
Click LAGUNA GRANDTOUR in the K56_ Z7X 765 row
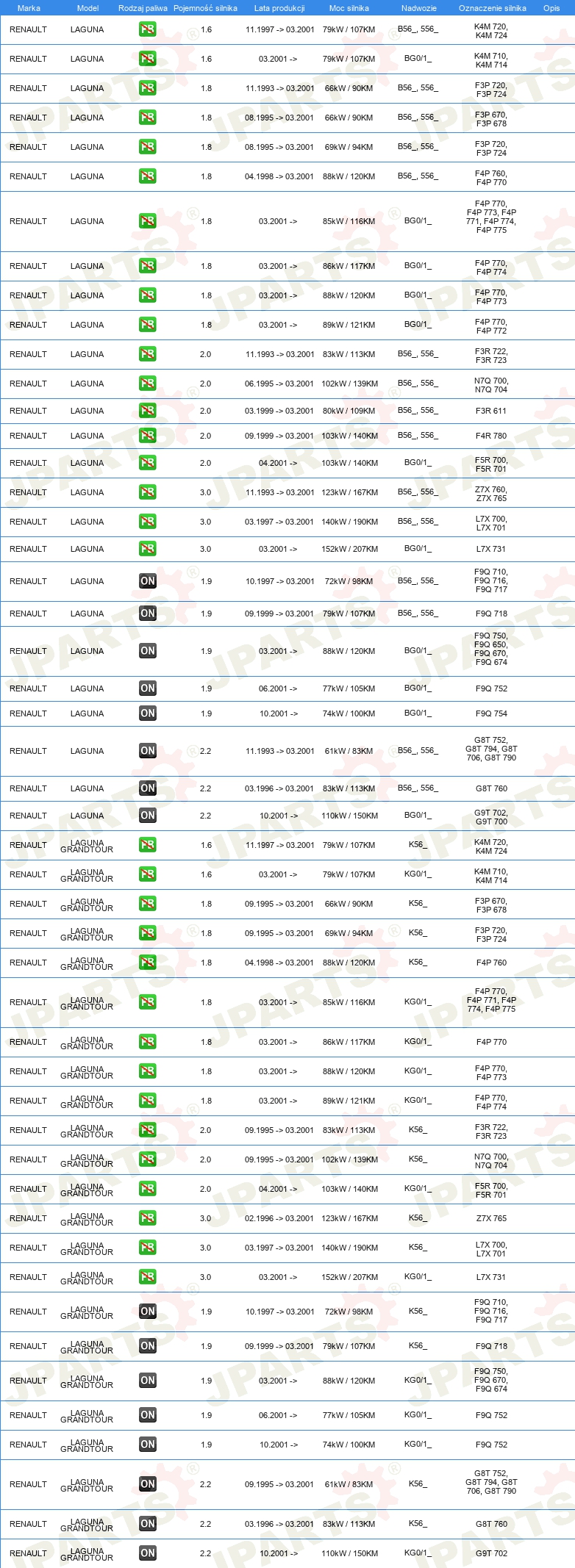tap(87, 1219)
